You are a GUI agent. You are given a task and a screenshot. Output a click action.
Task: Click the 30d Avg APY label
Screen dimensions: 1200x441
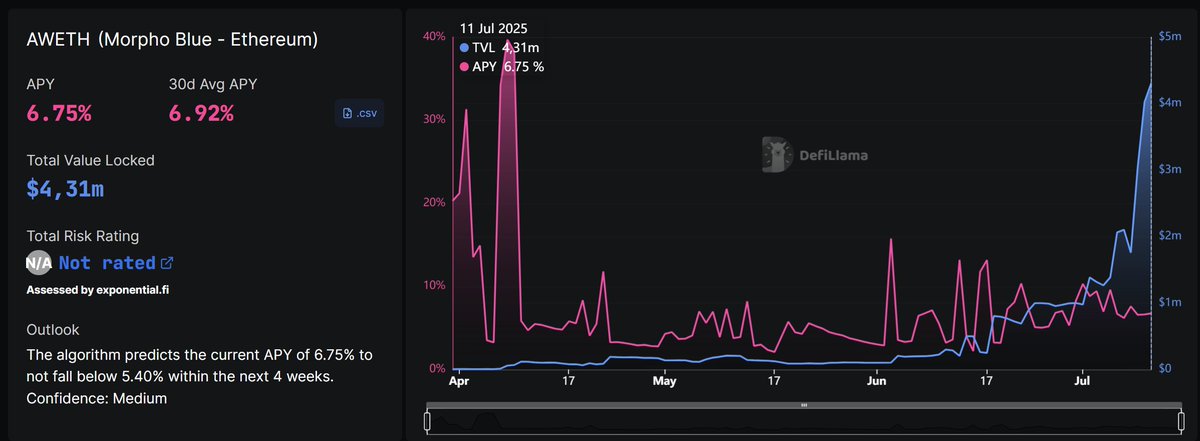click(x=215, y=83)
